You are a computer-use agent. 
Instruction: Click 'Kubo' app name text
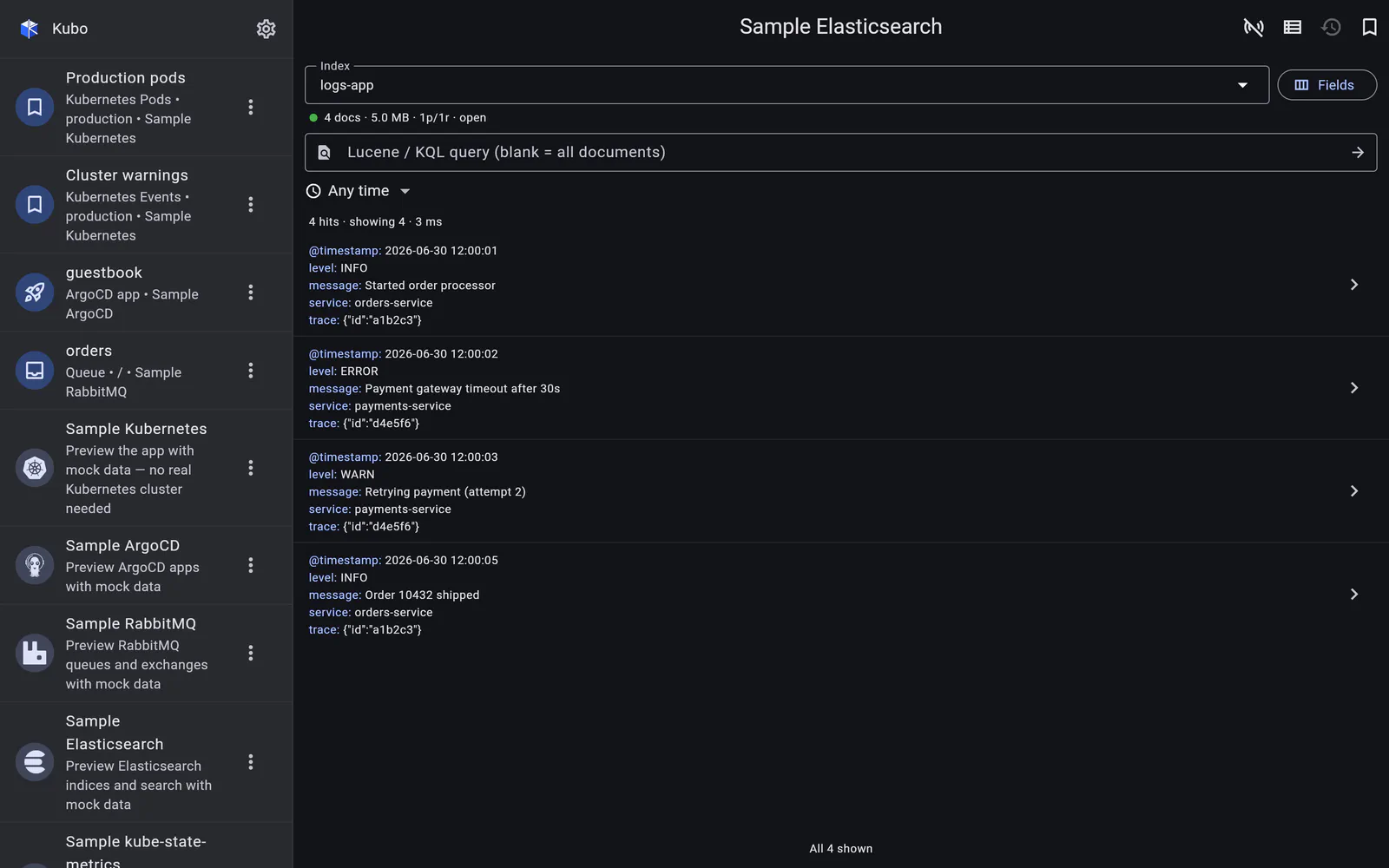[69, 29]
